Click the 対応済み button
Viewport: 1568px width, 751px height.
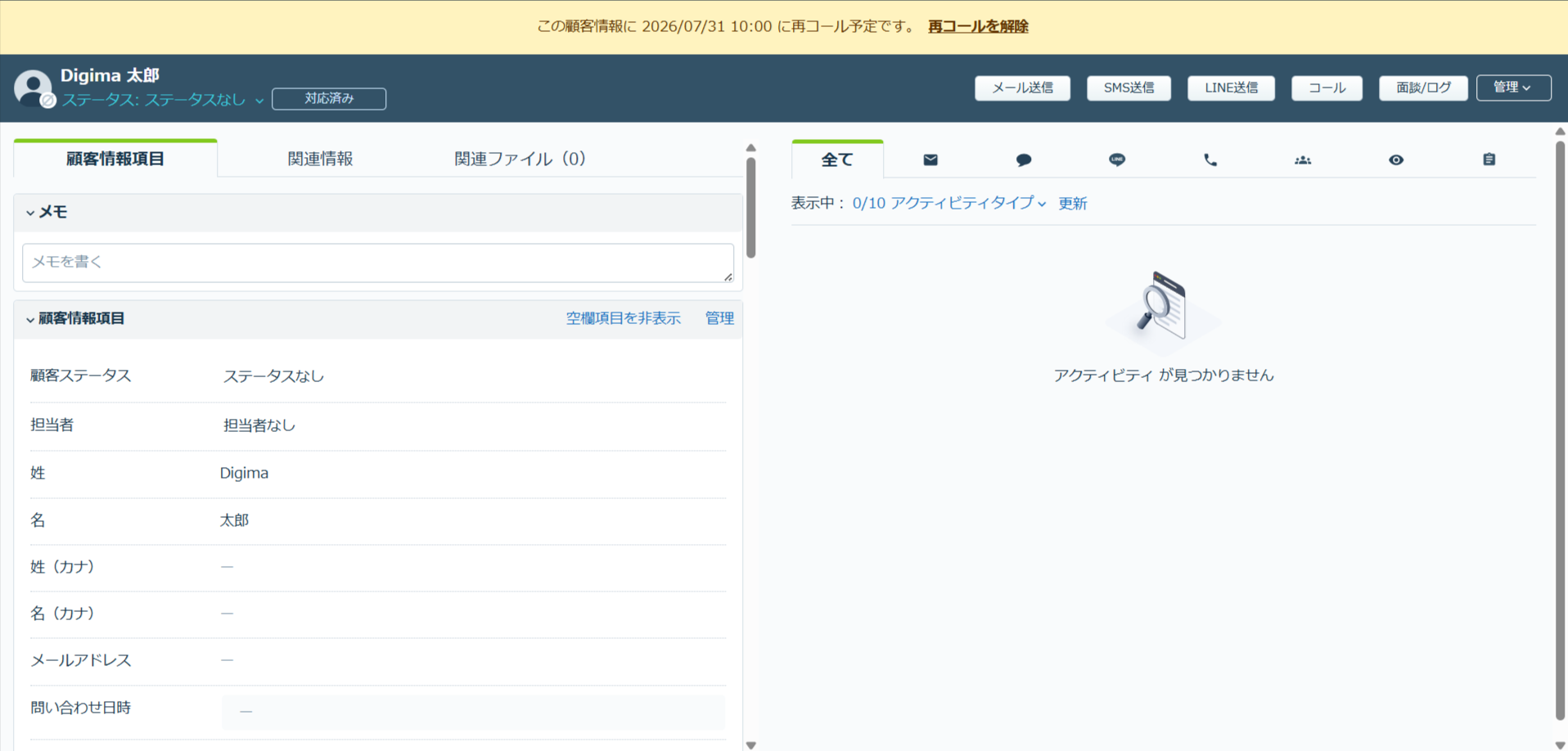329,98
